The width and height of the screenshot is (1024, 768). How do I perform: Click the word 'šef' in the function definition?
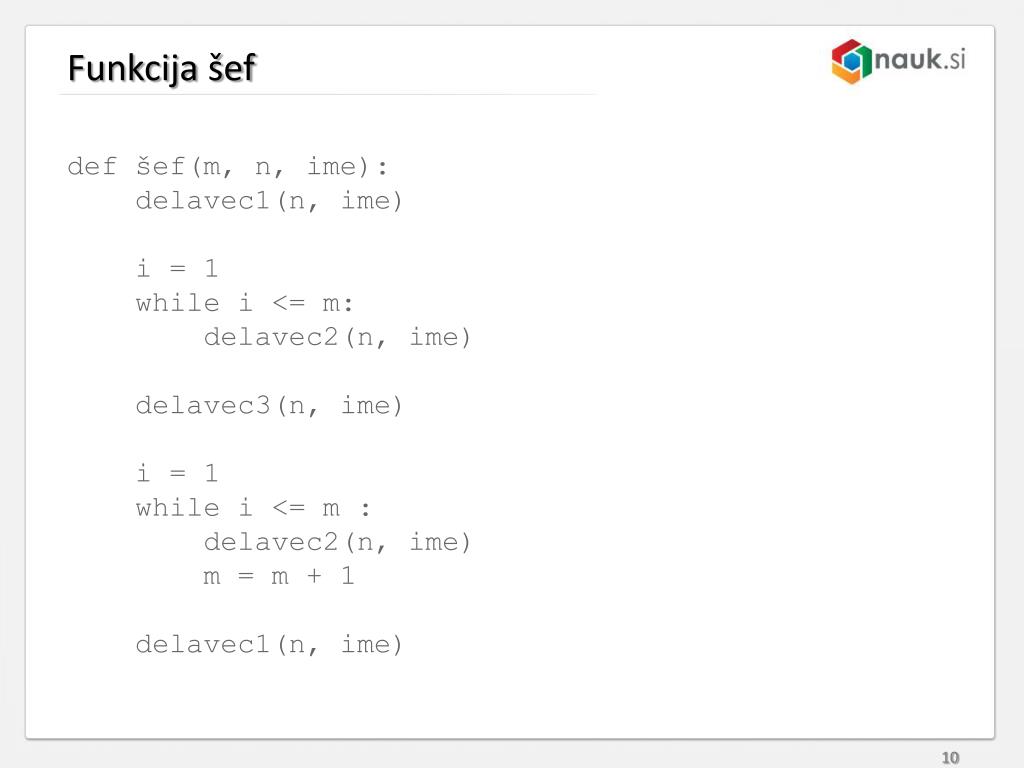(x=161, y=167)
